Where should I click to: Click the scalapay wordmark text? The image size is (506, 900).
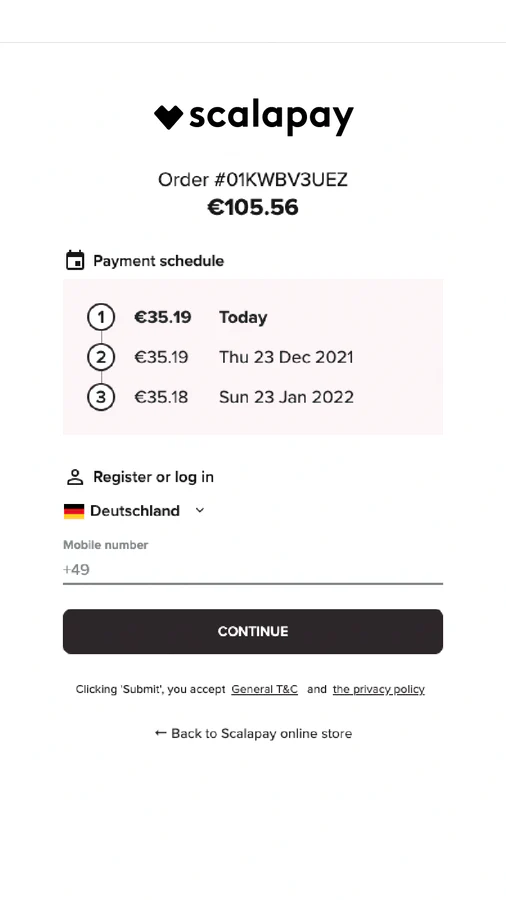271,118
